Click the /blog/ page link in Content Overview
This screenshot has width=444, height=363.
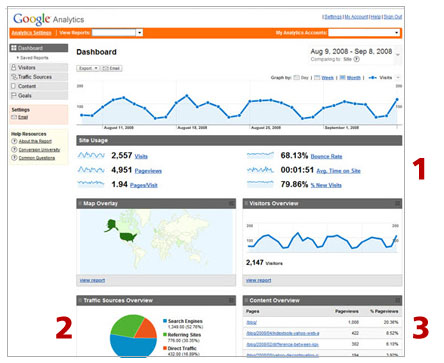coord(251,322)
